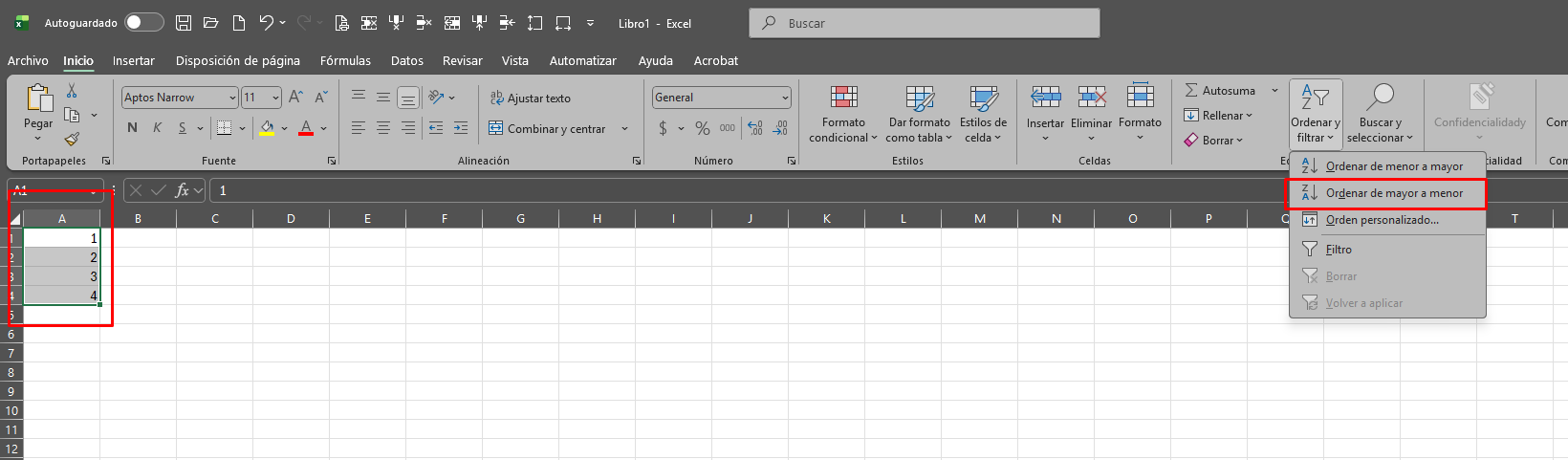Click the Eliminar cells button
The width and height of the screenshot is (1568, 460).
1091,114
